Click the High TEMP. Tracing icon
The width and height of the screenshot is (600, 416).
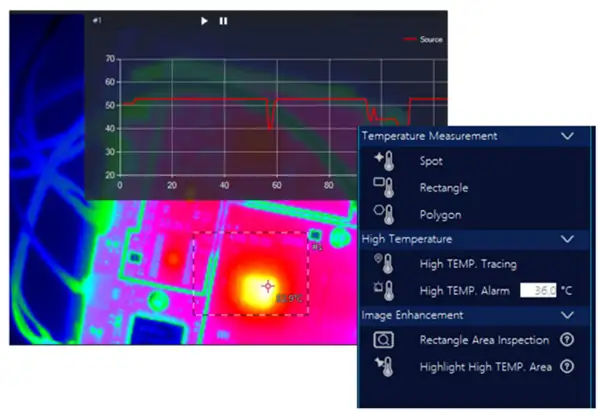(384, 264)
